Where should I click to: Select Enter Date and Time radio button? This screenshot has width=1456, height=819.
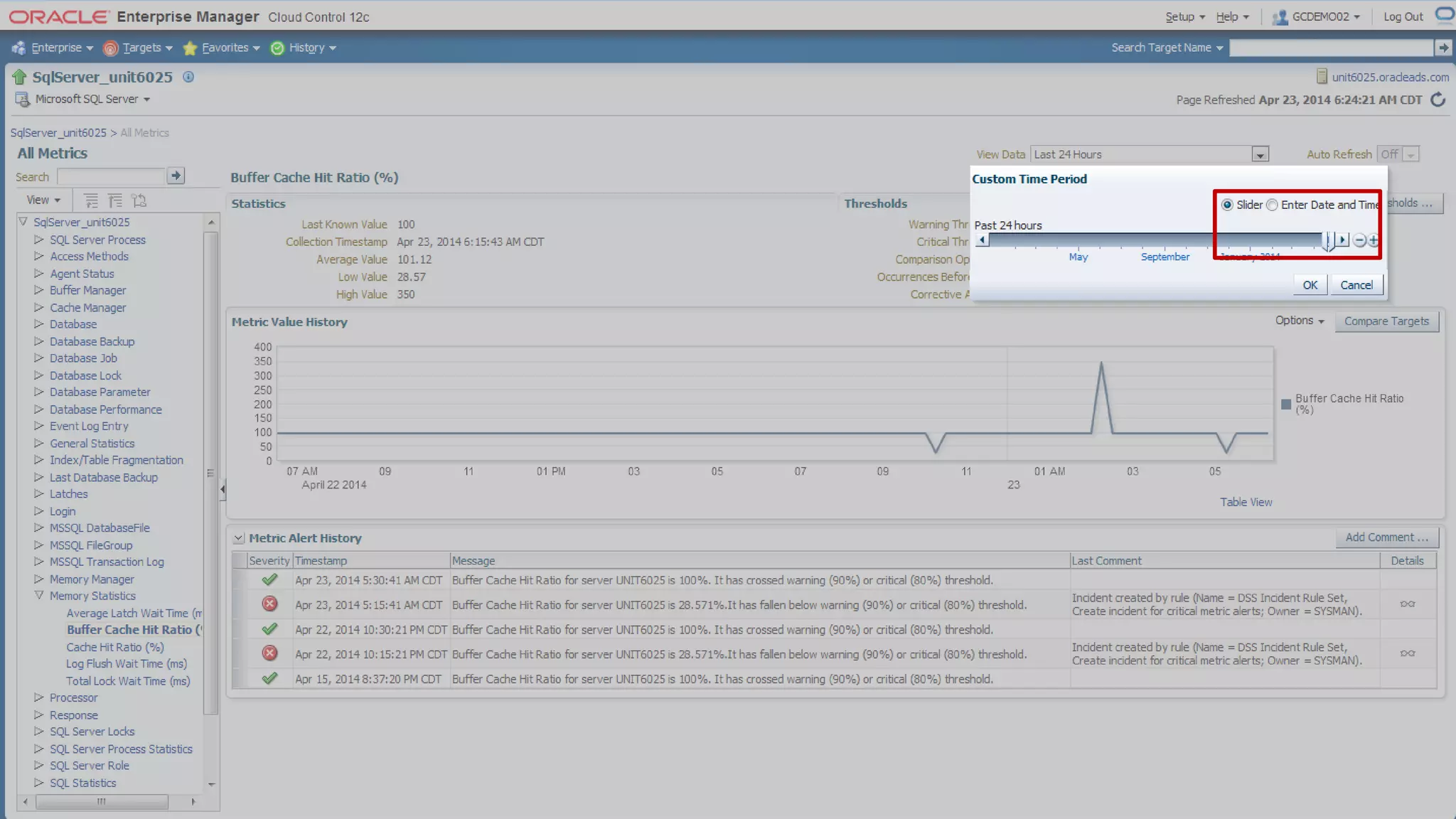(1272, 205)
